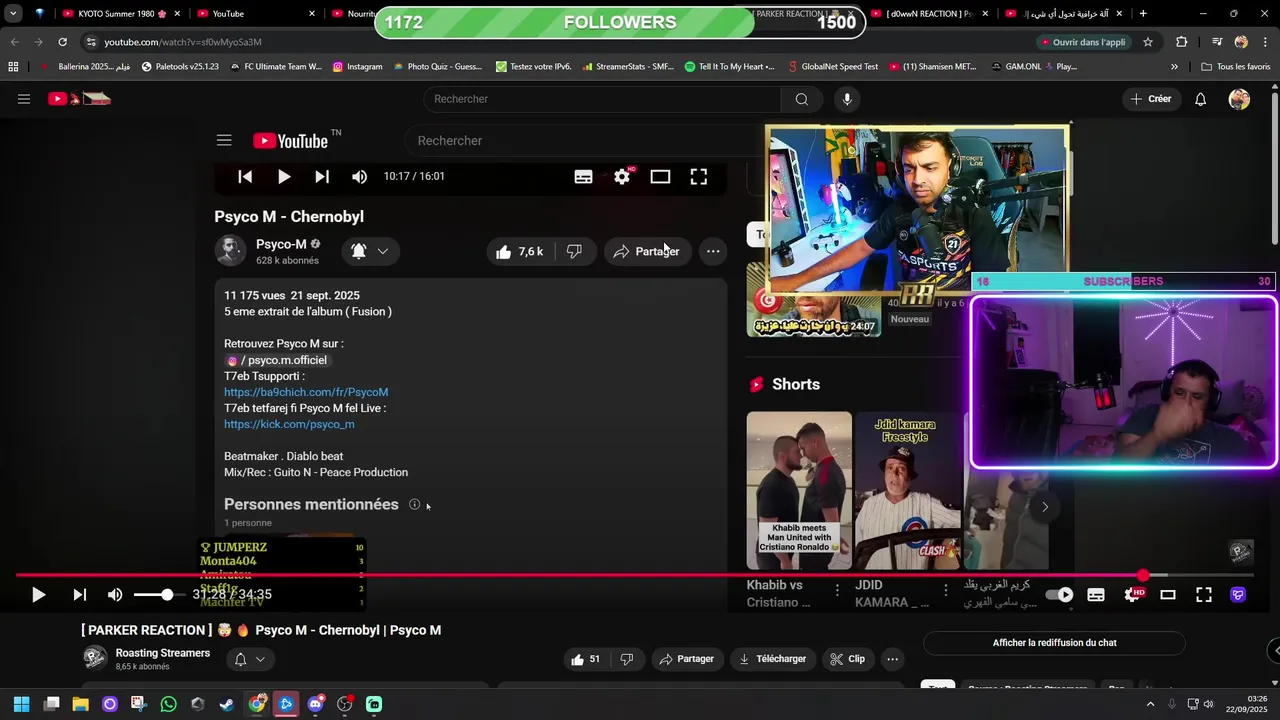This screenshot has width=1280, height=720.
Task: Click purple extension icon beside fullscreen
Action: point(1238,595)
